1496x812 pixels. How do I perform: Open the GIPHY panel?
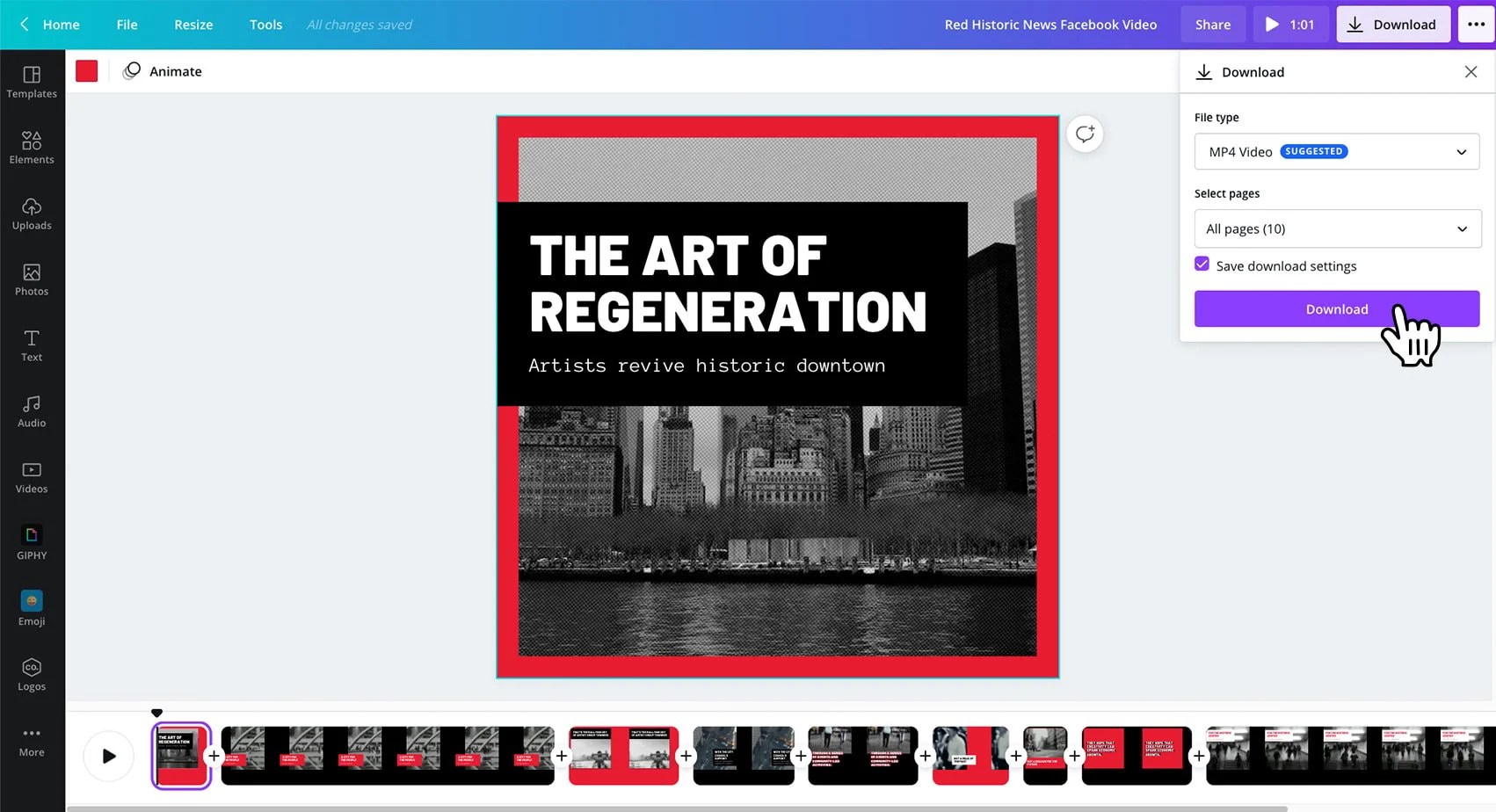[x=32, y=541]
